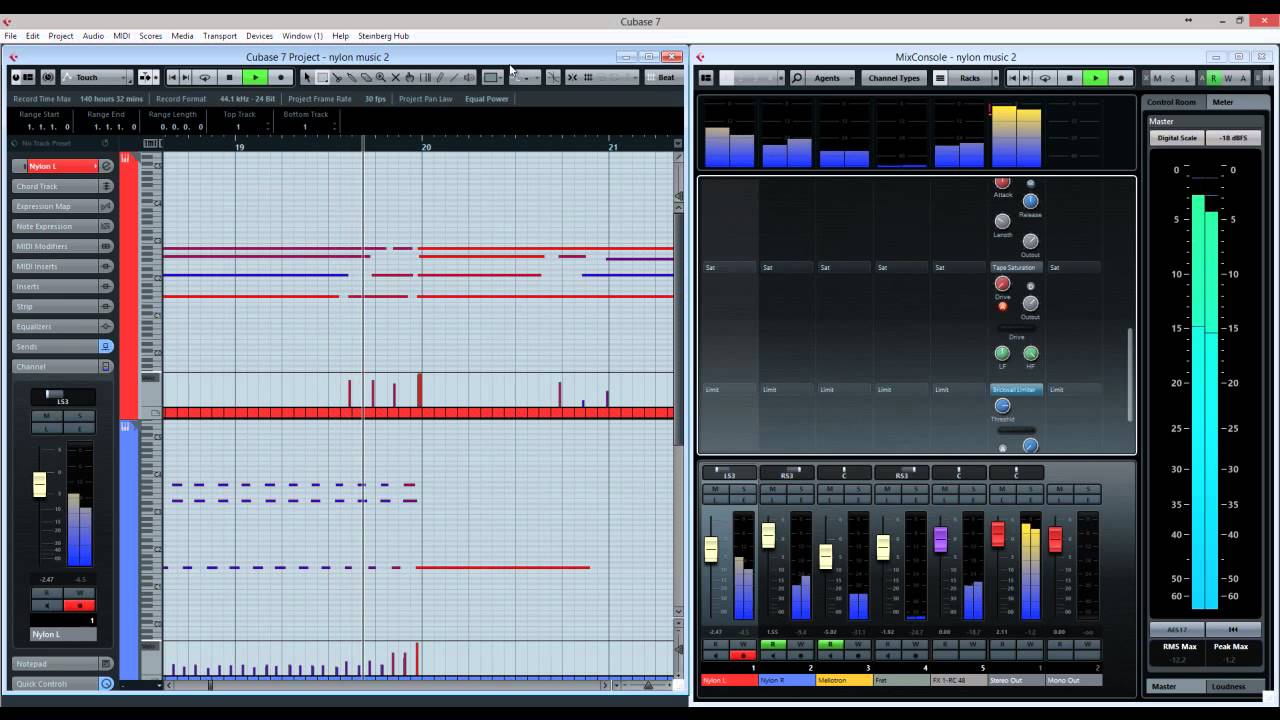Open the MixConsole window layout setup icon
The width and height of the screenshot is (1280, 720).
705,77
